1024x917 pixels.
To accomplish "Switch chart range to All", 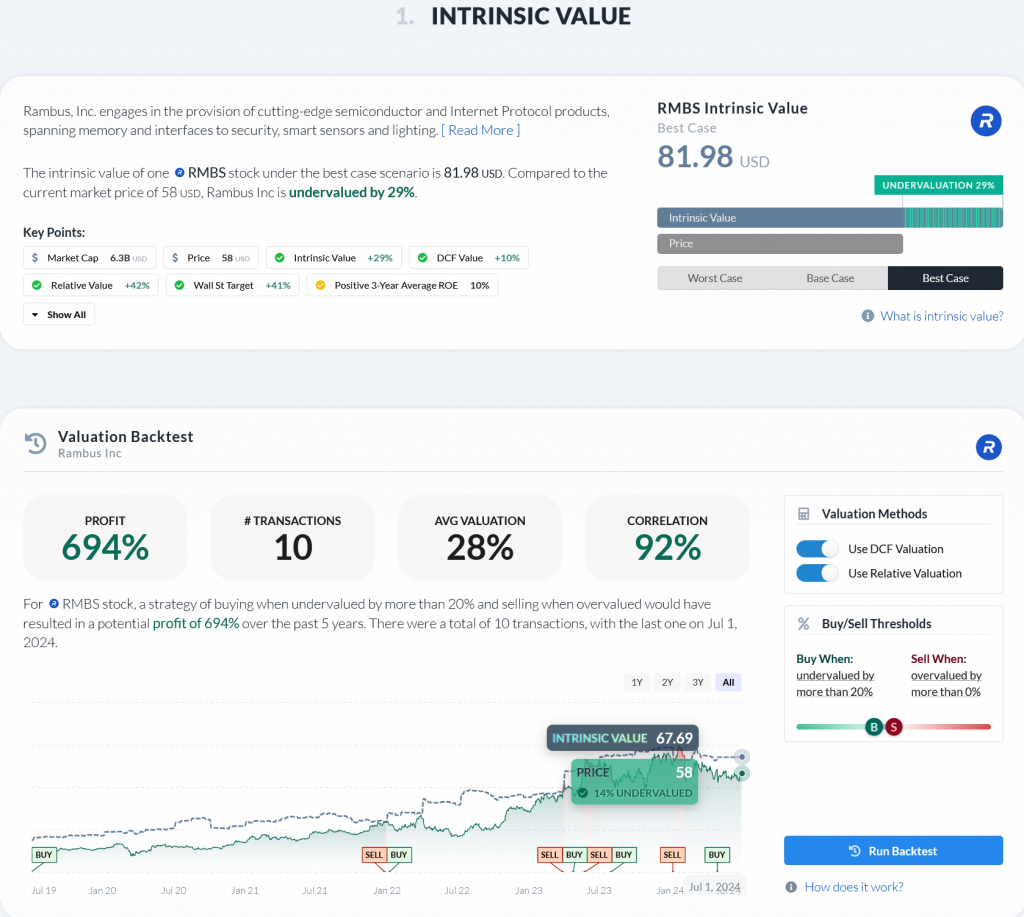I will pos(728,683).
